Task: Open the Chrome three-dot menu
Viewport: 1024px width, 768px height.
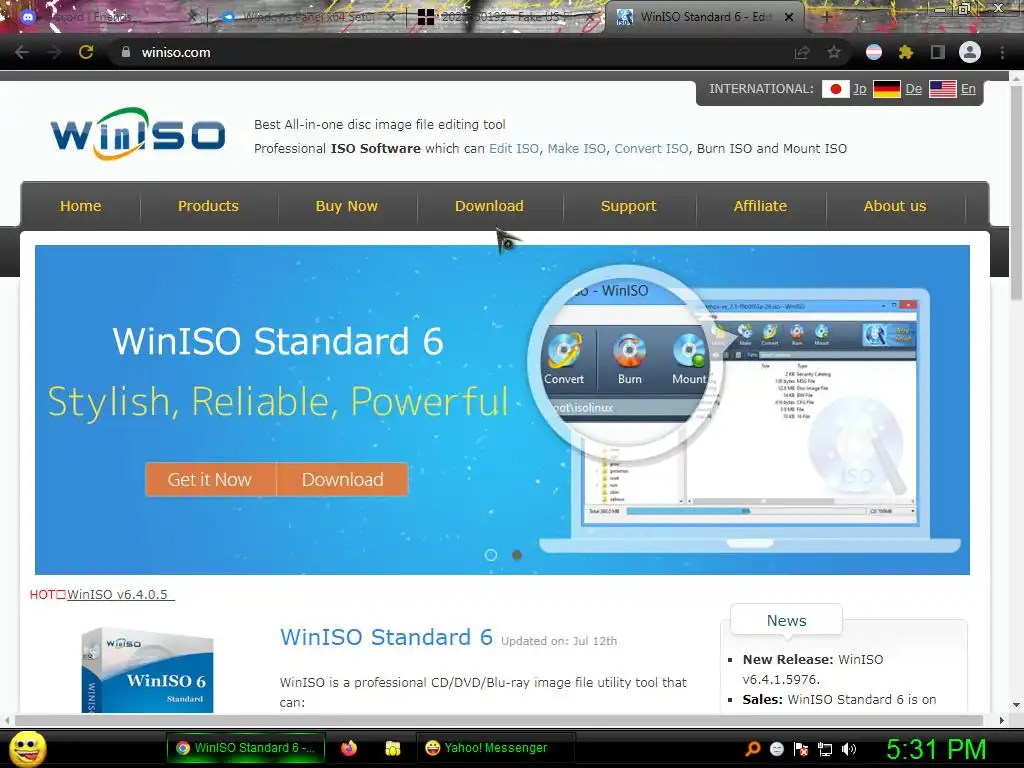Action: (x=1002, y=52)
